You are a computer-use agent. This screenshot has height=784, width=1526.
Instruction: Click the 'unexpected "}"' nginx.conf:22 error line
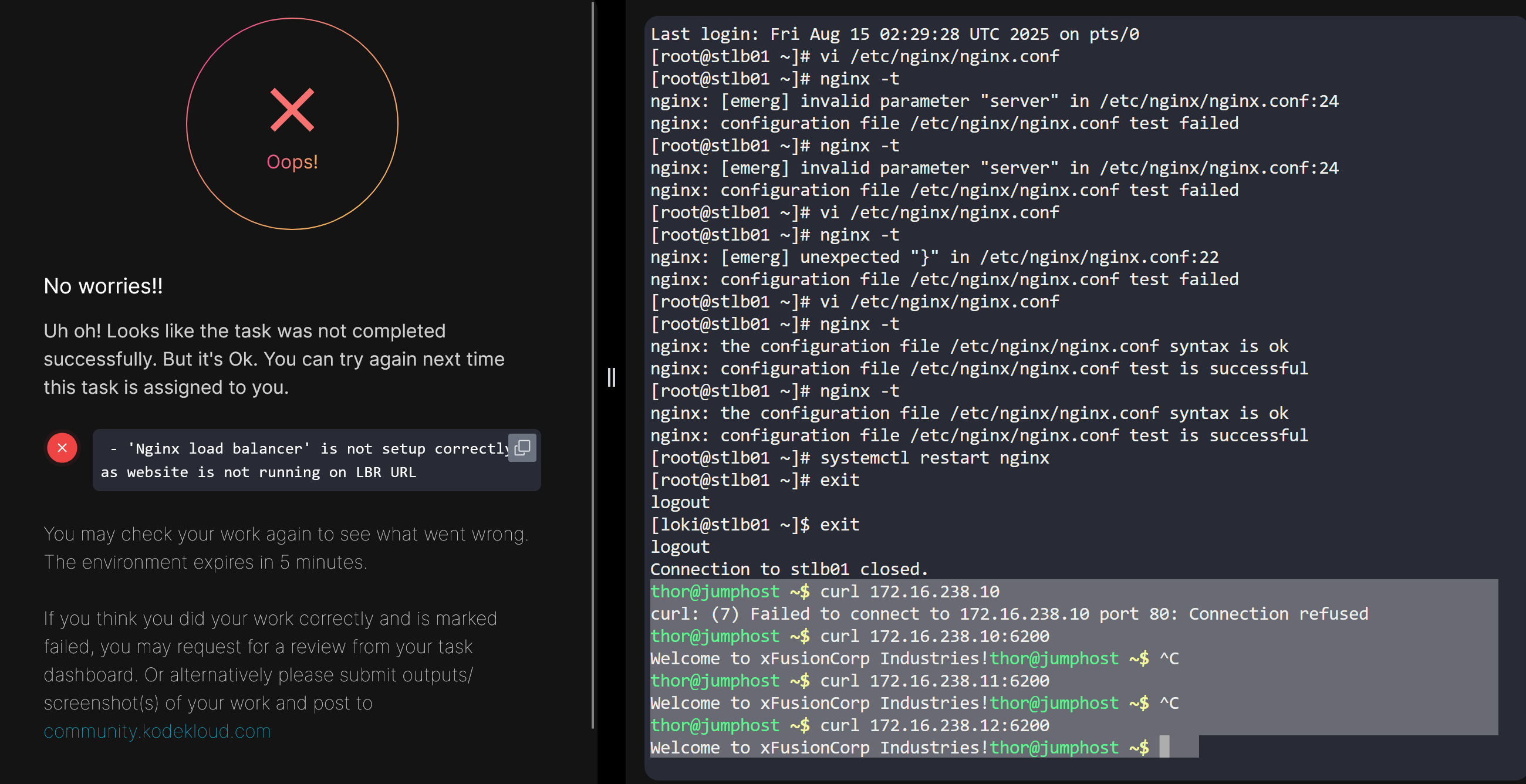tap(934, 257)
